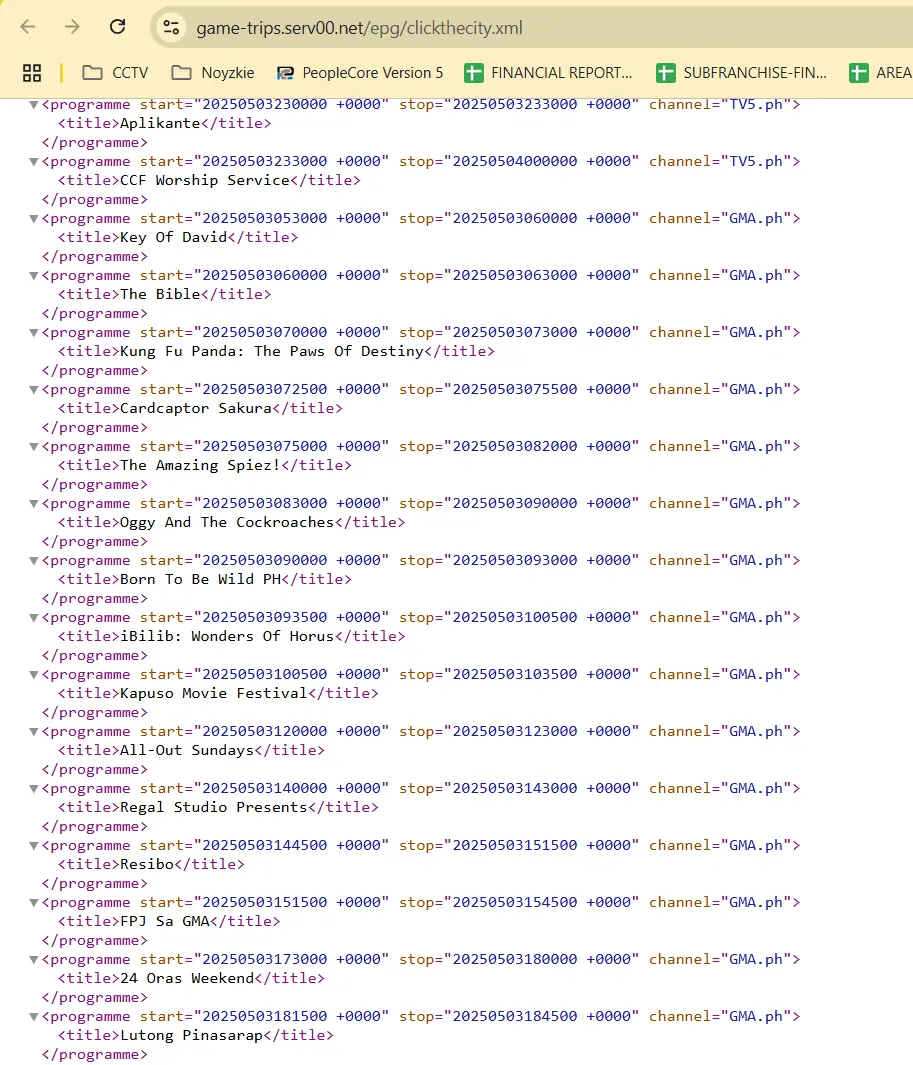Click start value 20250503072500 of Cardcaptor Sakura
This screenshot has height=1065, width=913.
click(265, 391)
